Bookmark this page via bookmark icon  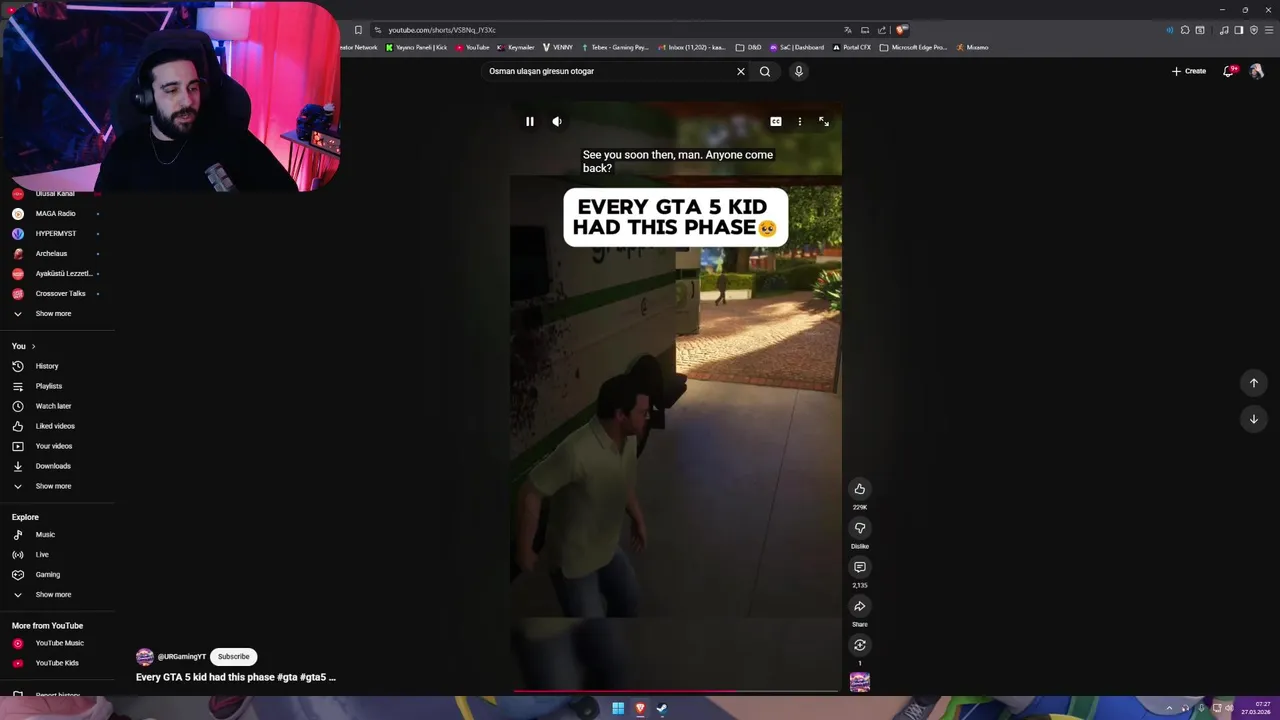pyautogui.click(x=358, y=30)
